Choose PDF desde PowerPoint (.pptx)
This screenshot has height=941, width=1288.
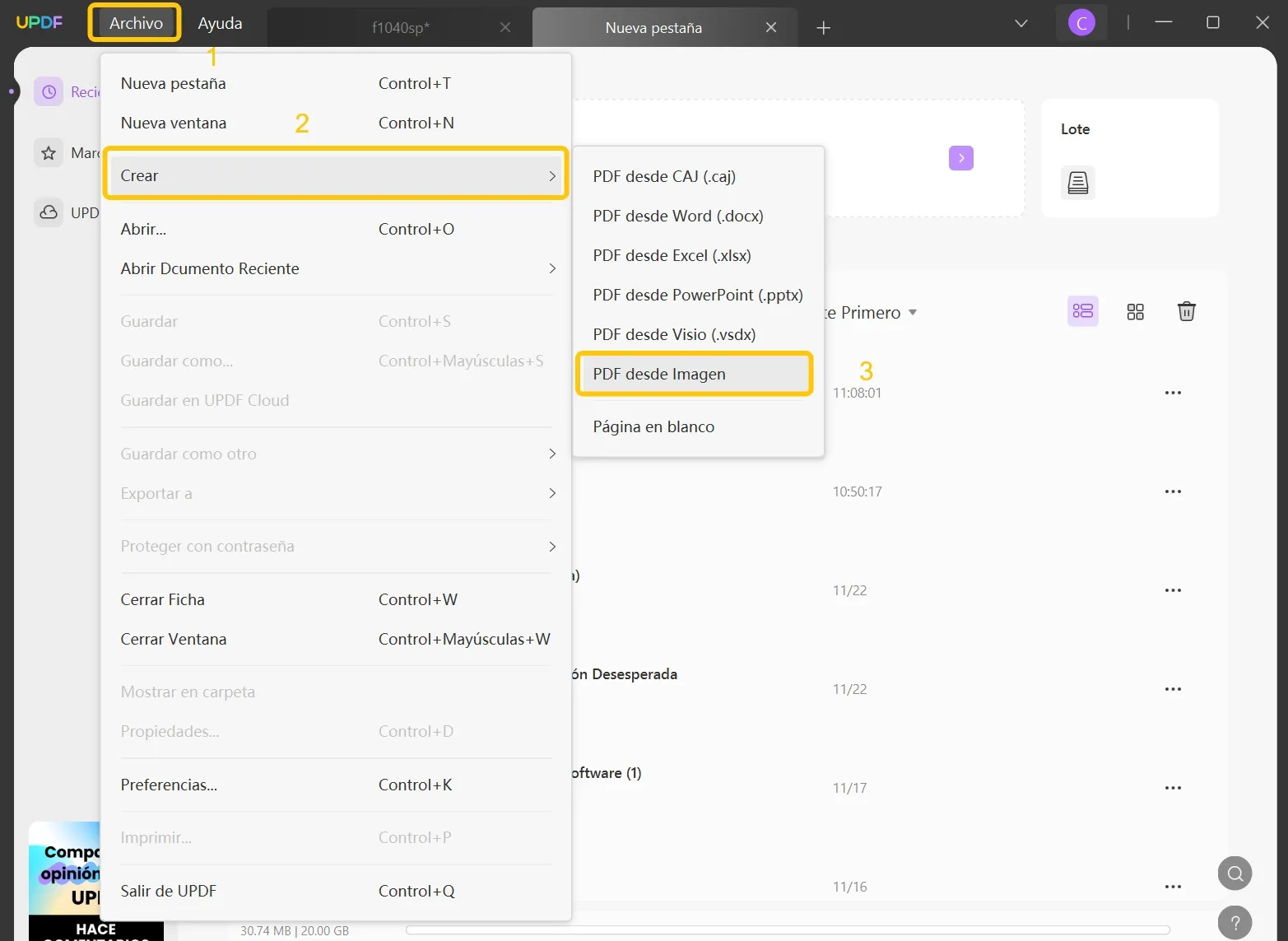pos(698,295)
